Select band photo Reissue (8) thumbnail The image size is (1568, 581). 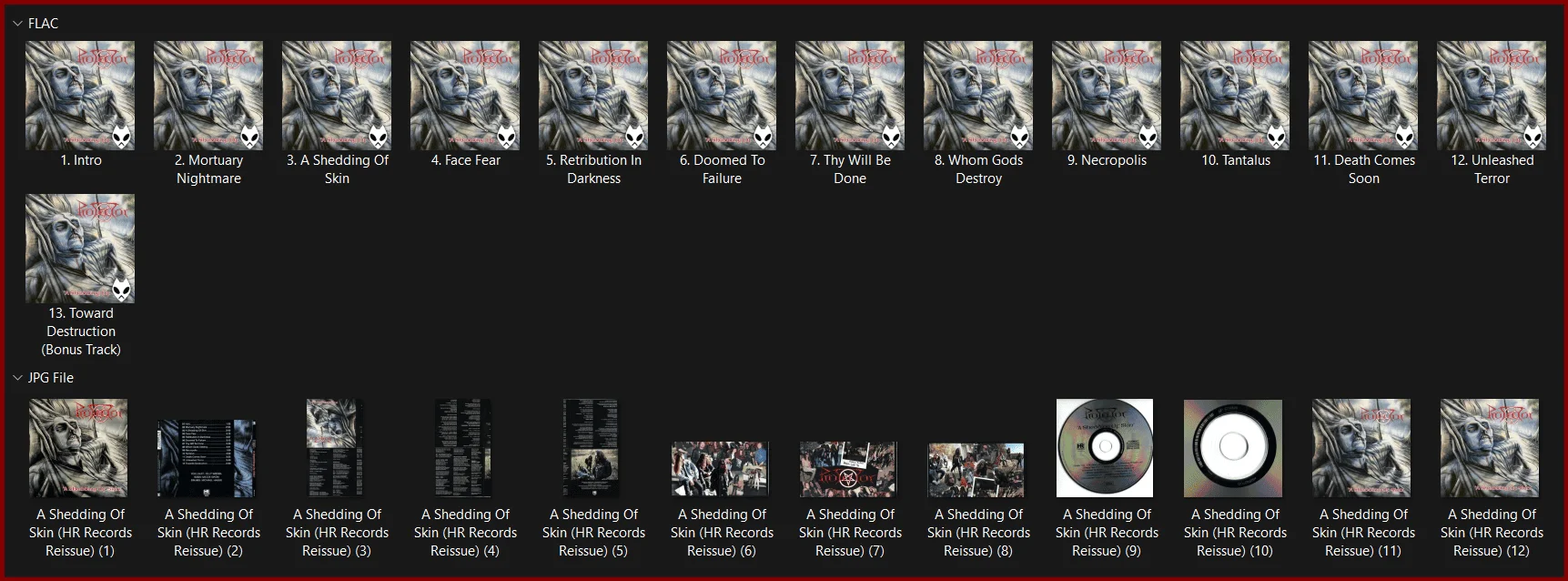tap(976, 470)
